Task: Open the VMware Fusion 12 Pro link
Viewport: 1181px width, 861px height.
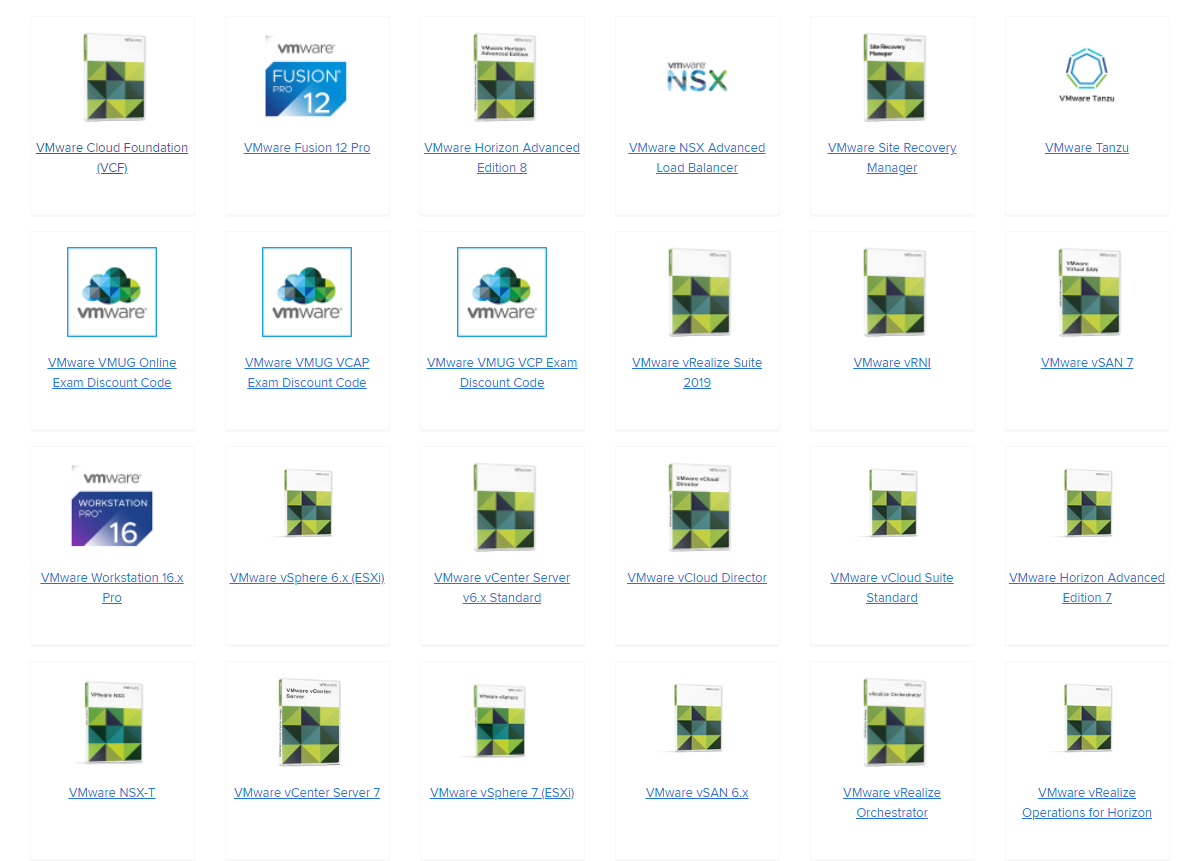Action: pyautogui.click(x=307, y=148)
